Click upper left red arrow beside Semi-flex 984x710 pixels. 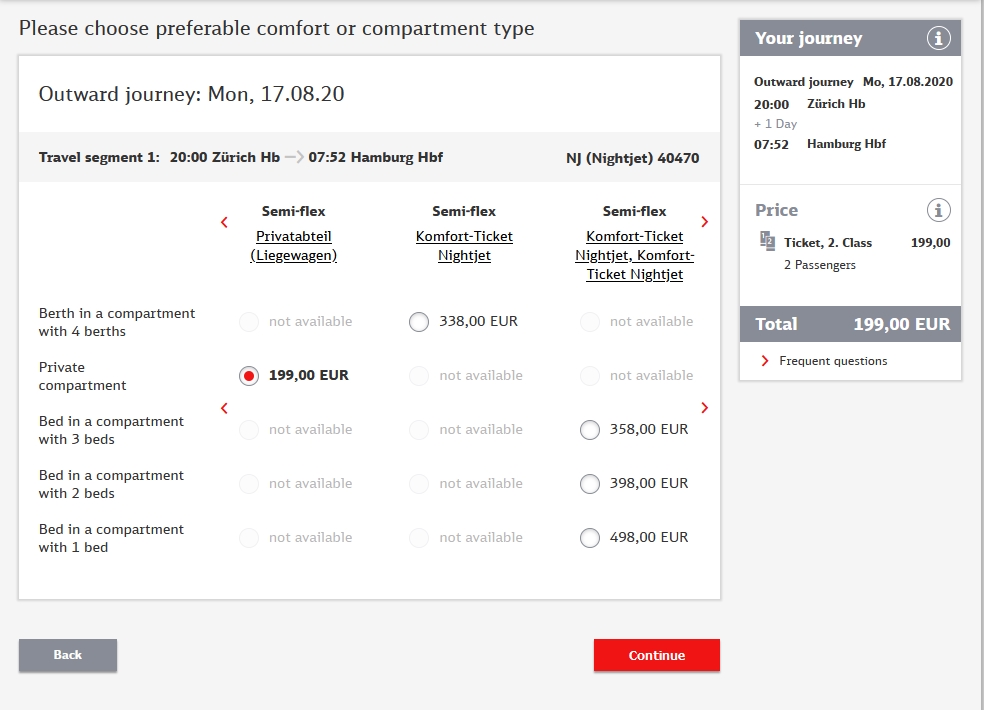[x=224, y=222]
